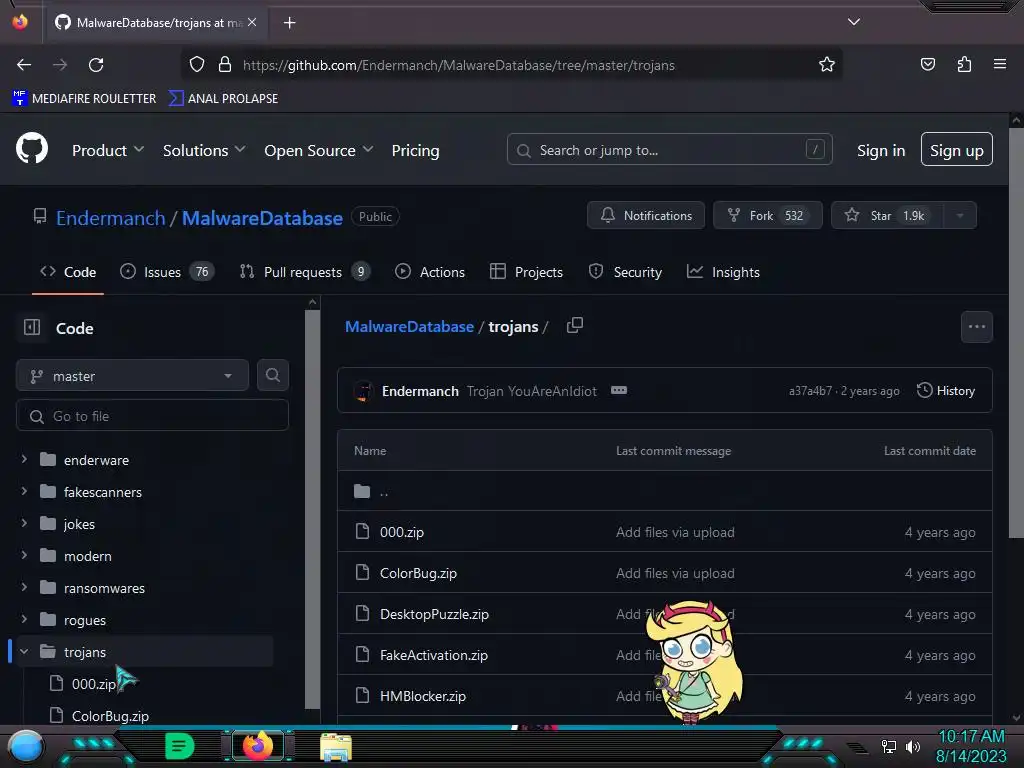Click Pricing link
The width and height of the screenshot is (1024, 768).
click(x=415, y=150)
